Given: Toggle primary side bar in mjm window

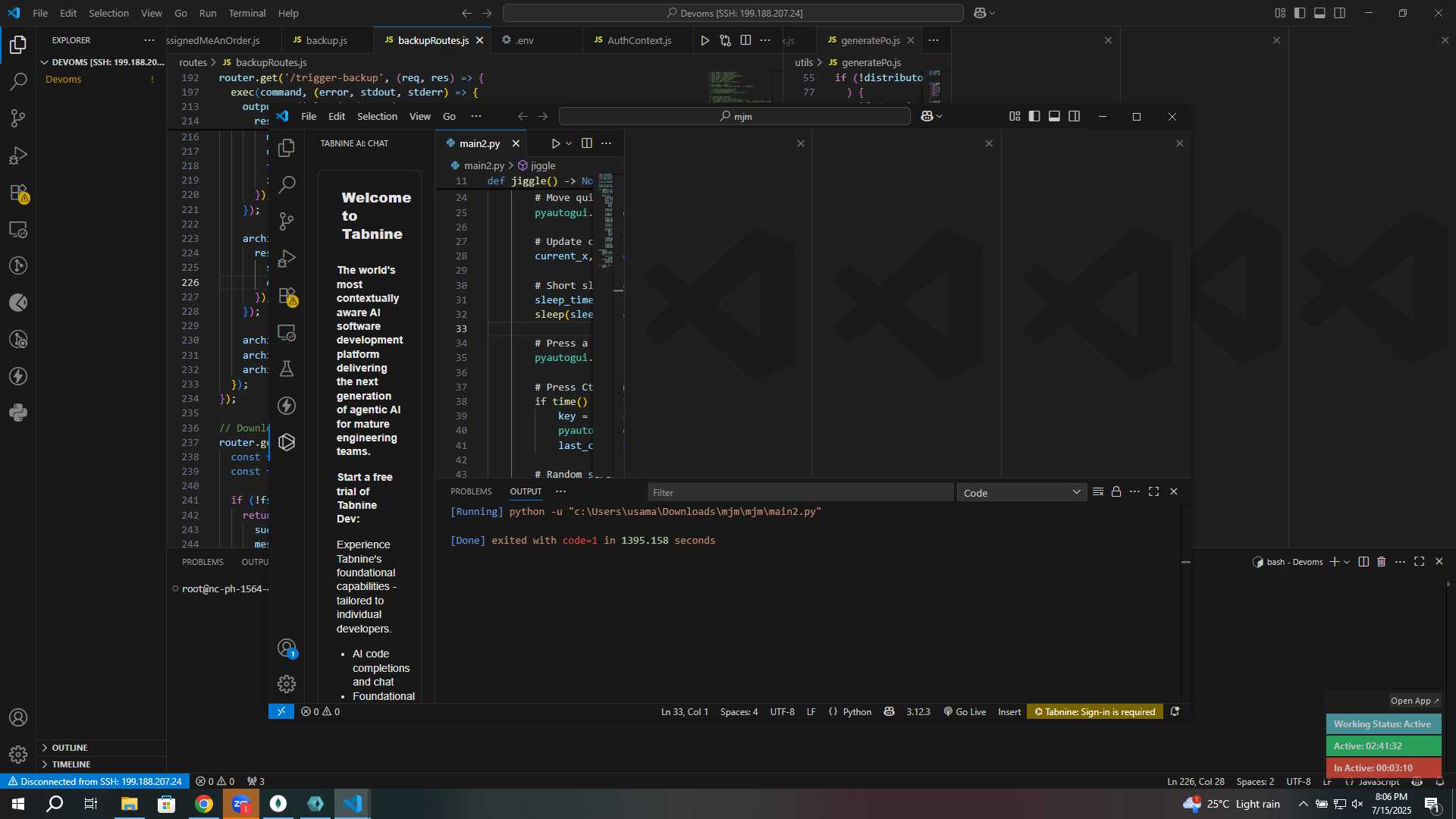Looking at the screenshot, I should pyautogui.click(x=1034, y=117).
